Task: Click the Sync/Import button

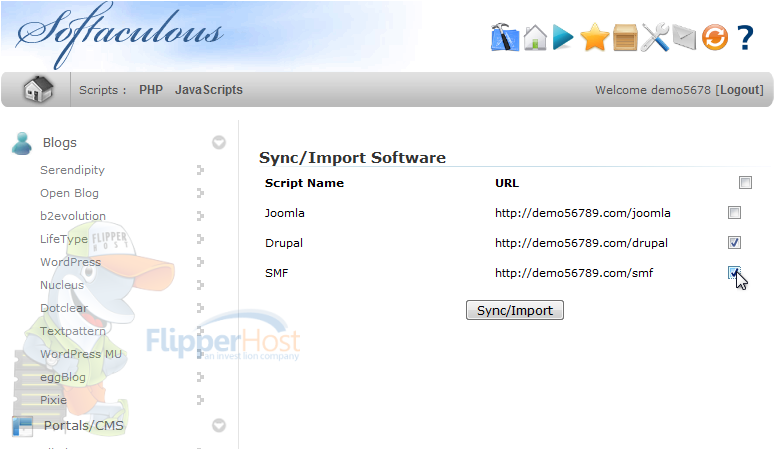Action: (515, 310)
